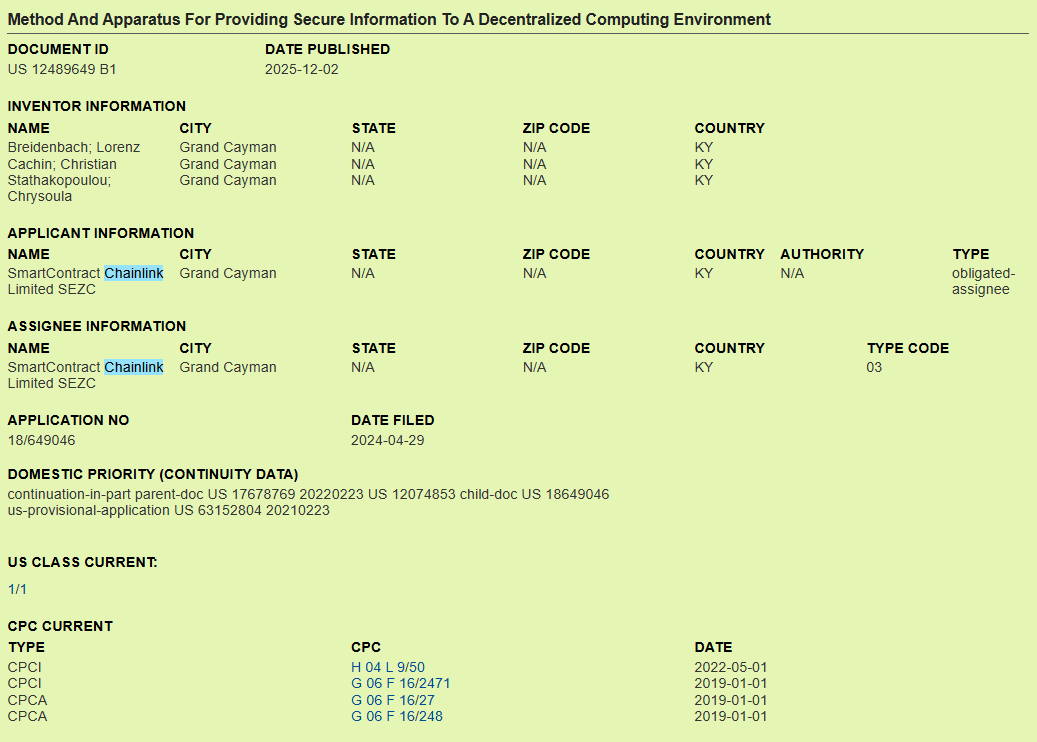The image size is (1037, 742).
Task: Open CPC link G 06 F 16/248
Action: point(397,716)
